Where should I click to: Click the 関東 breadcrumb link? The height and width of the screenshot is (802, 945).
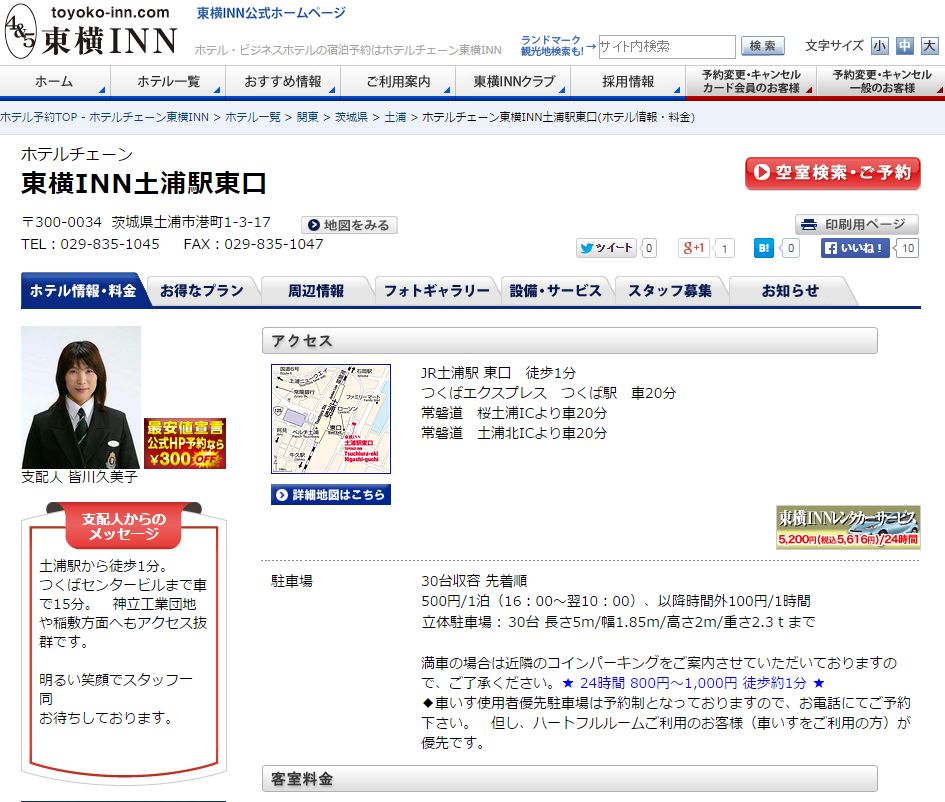307,117
